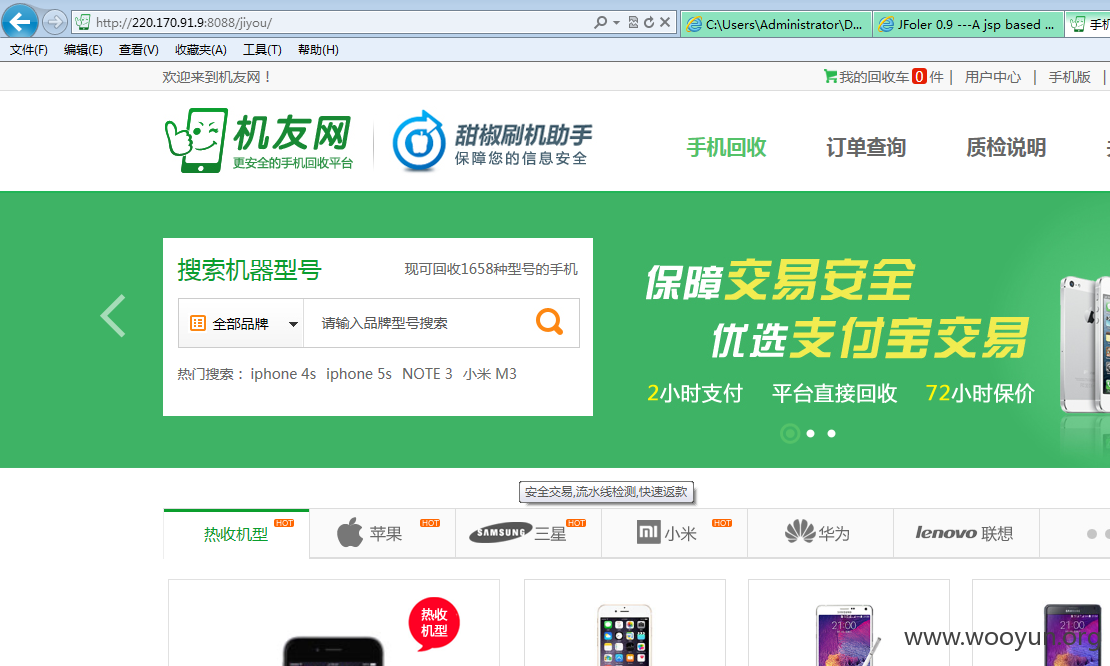
Task: Select the third banner carousel dot
Action: tap(832, 433)
